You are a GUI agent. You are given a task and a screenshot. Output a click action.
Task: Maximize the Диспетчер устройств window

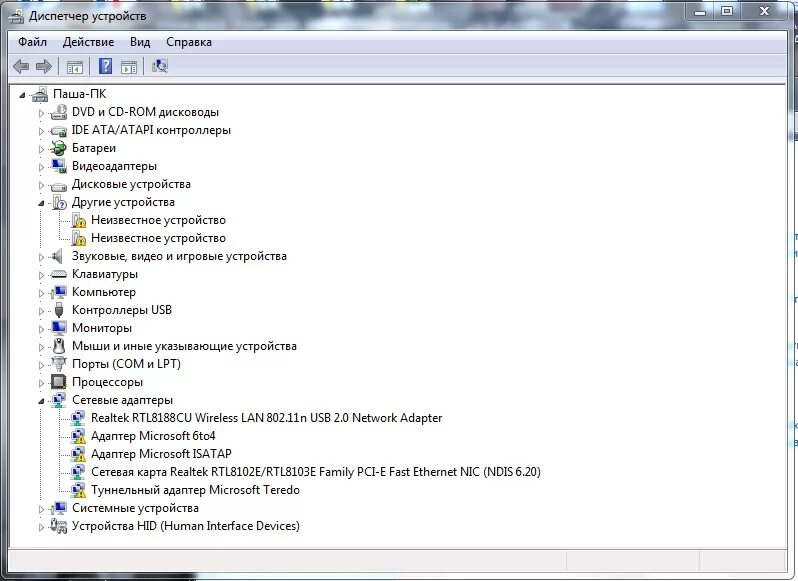click(x=727, y=11)
